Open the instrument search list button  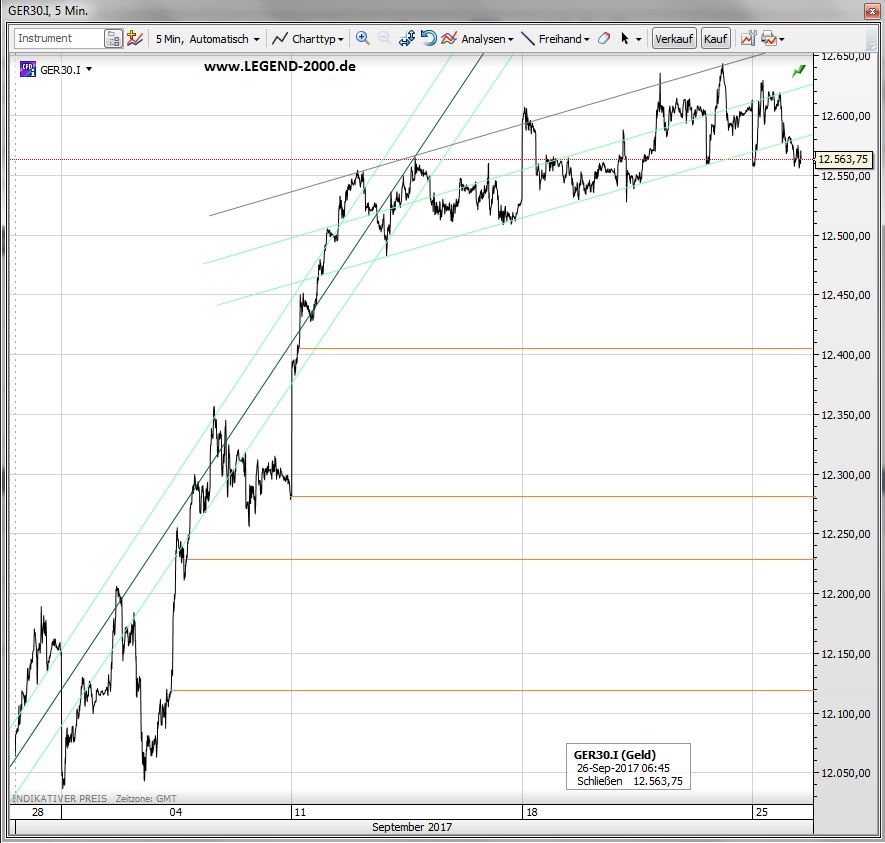point(113,38)
